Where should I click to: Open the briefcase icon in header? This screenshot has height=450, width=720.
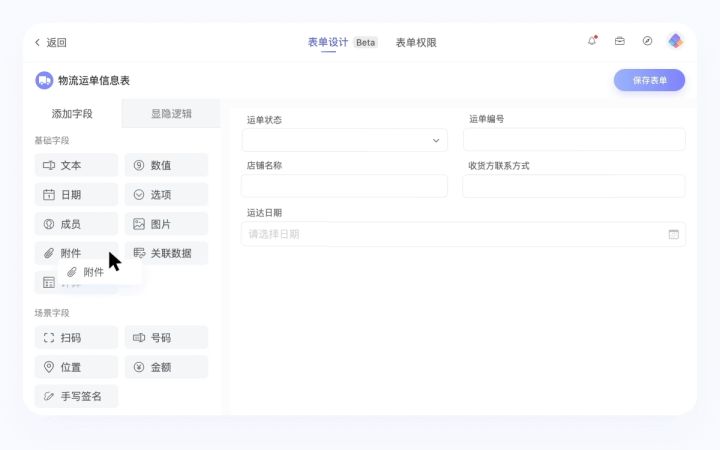(620, 41)
